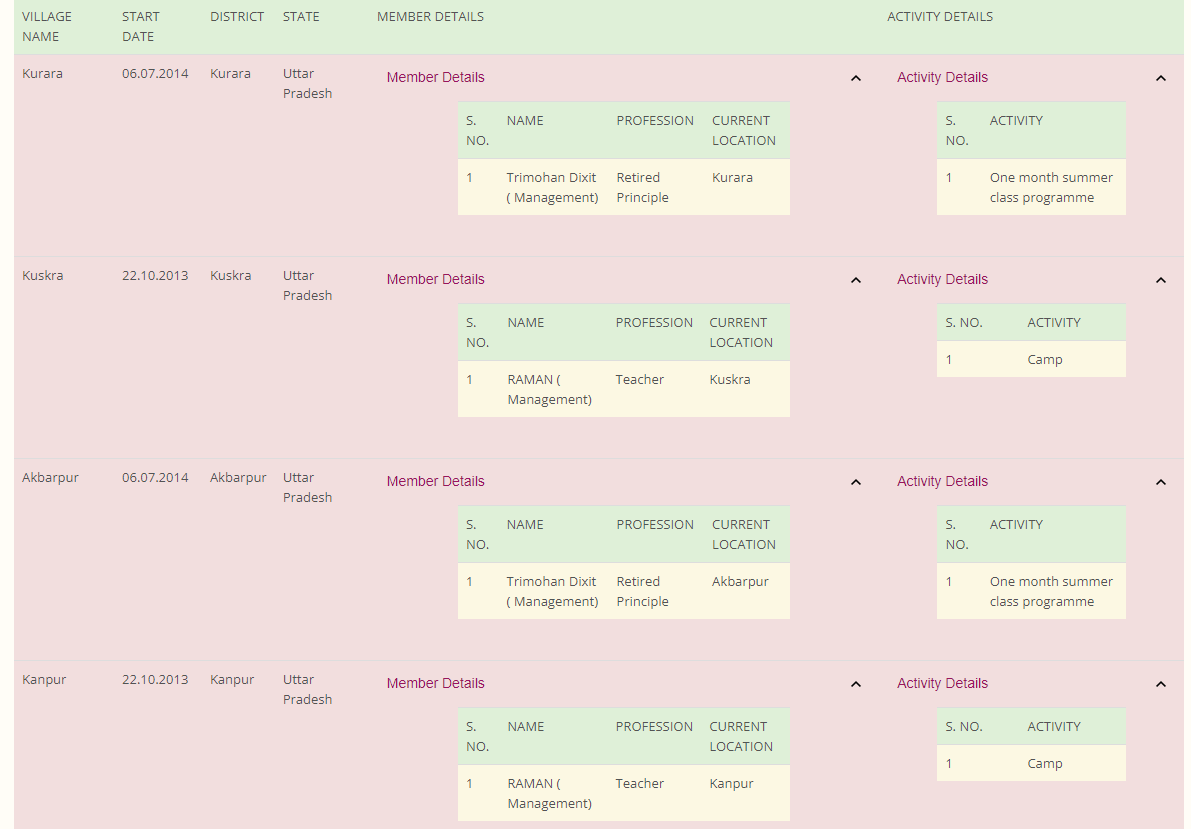Click Activity Details title for Kanpur village

[942, 683]
